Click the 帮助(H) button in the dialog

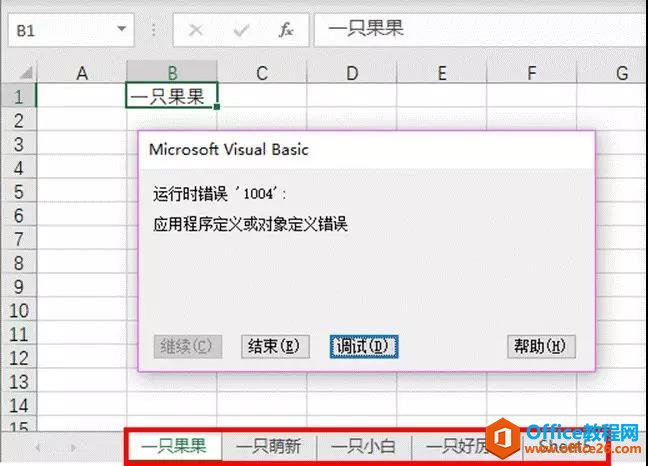point(541,346)
